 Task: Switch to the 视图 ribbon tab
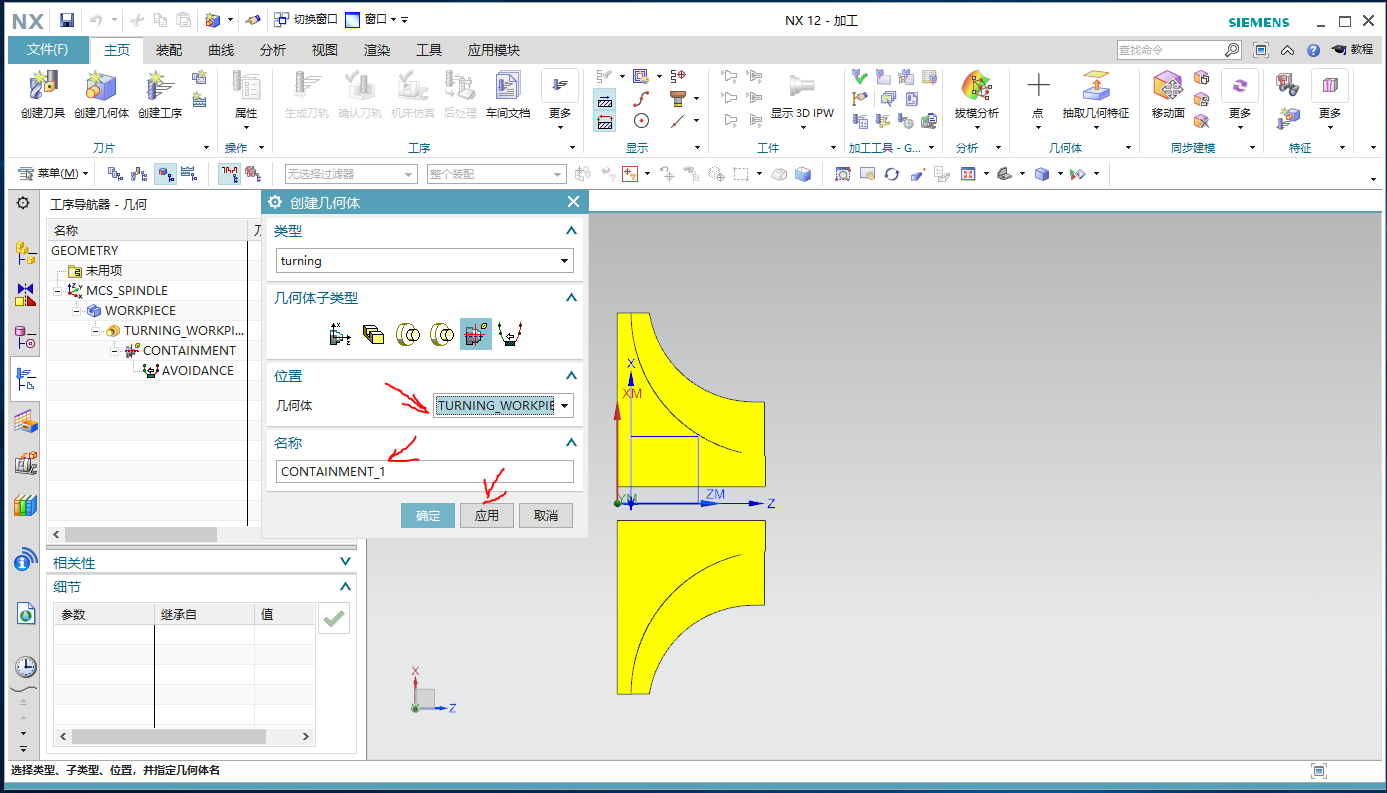[x=325, y=50]
